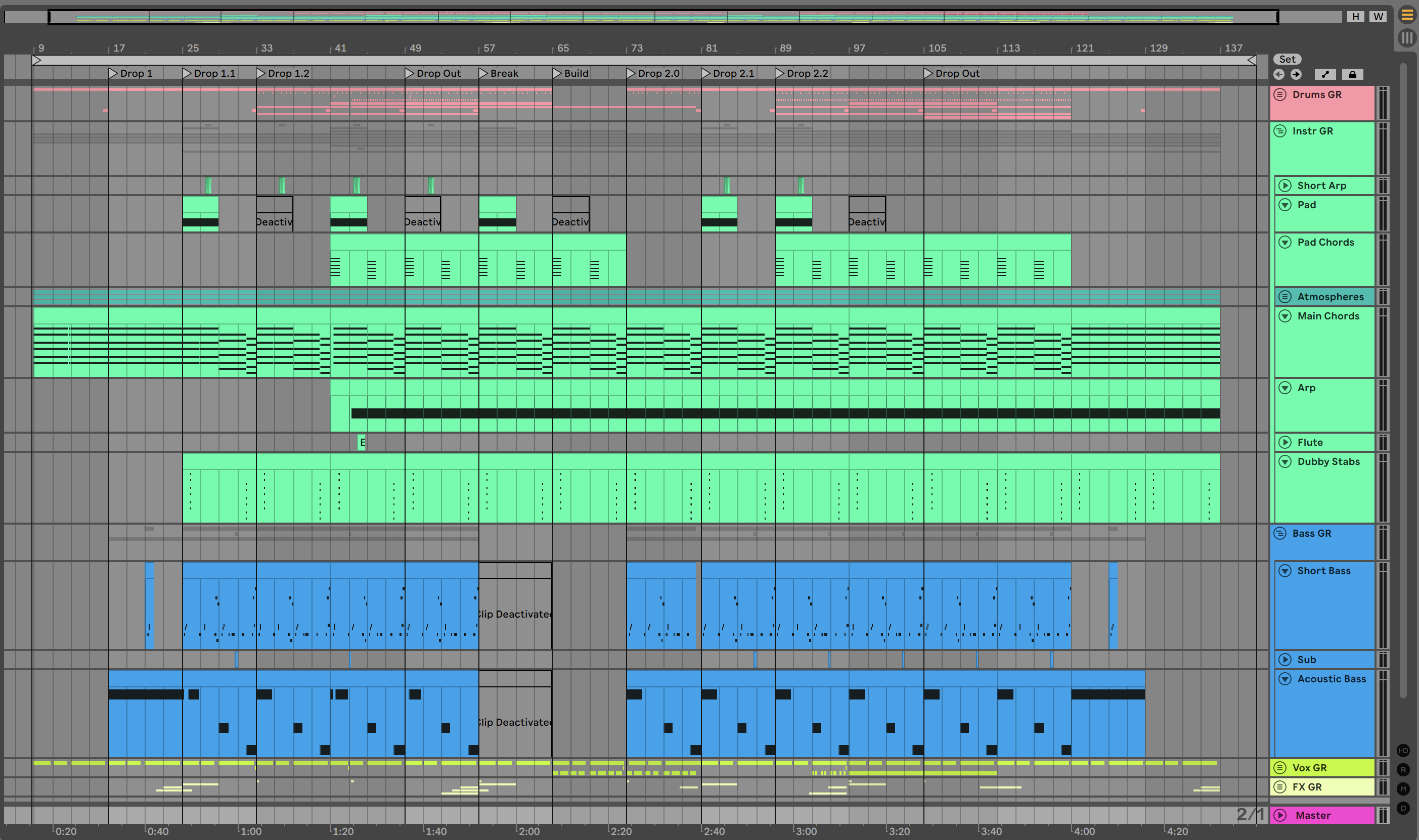Toggle automation mode button with line icon
Image resolution: width=1419 pixels, height=840 pixels.
coord(1324,74)
